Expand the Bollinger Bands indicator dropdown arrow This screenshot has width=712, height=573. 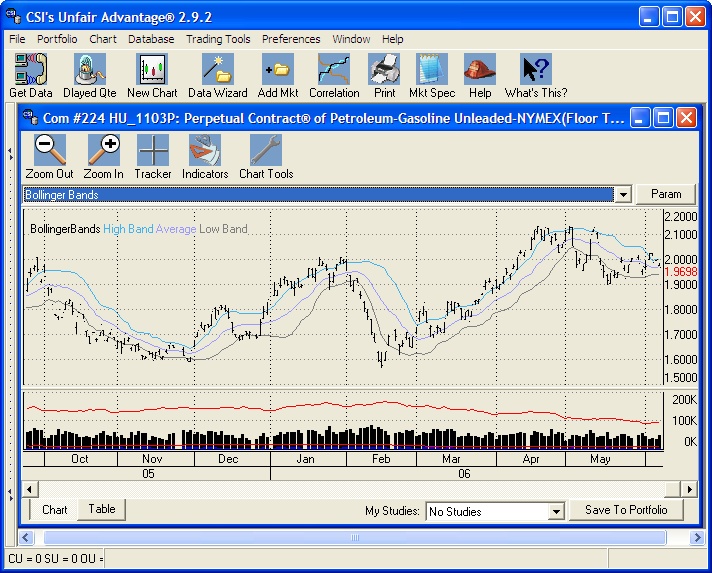[x=623, y=195]
